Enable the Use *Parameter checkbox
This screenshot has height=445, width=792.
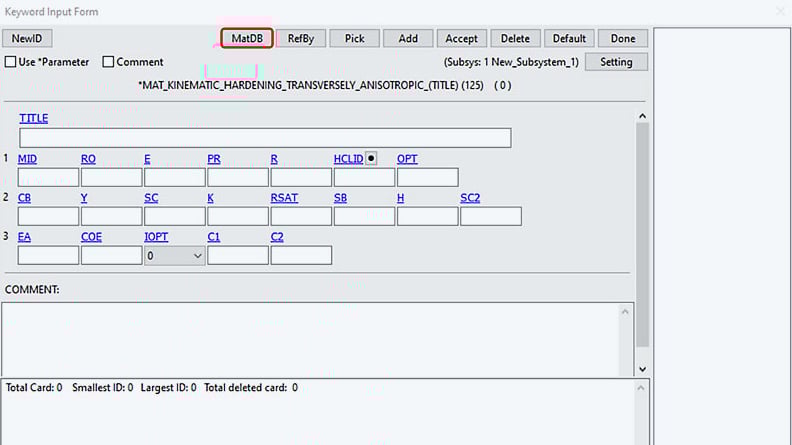pyautogui.click(x=11, y=62)
